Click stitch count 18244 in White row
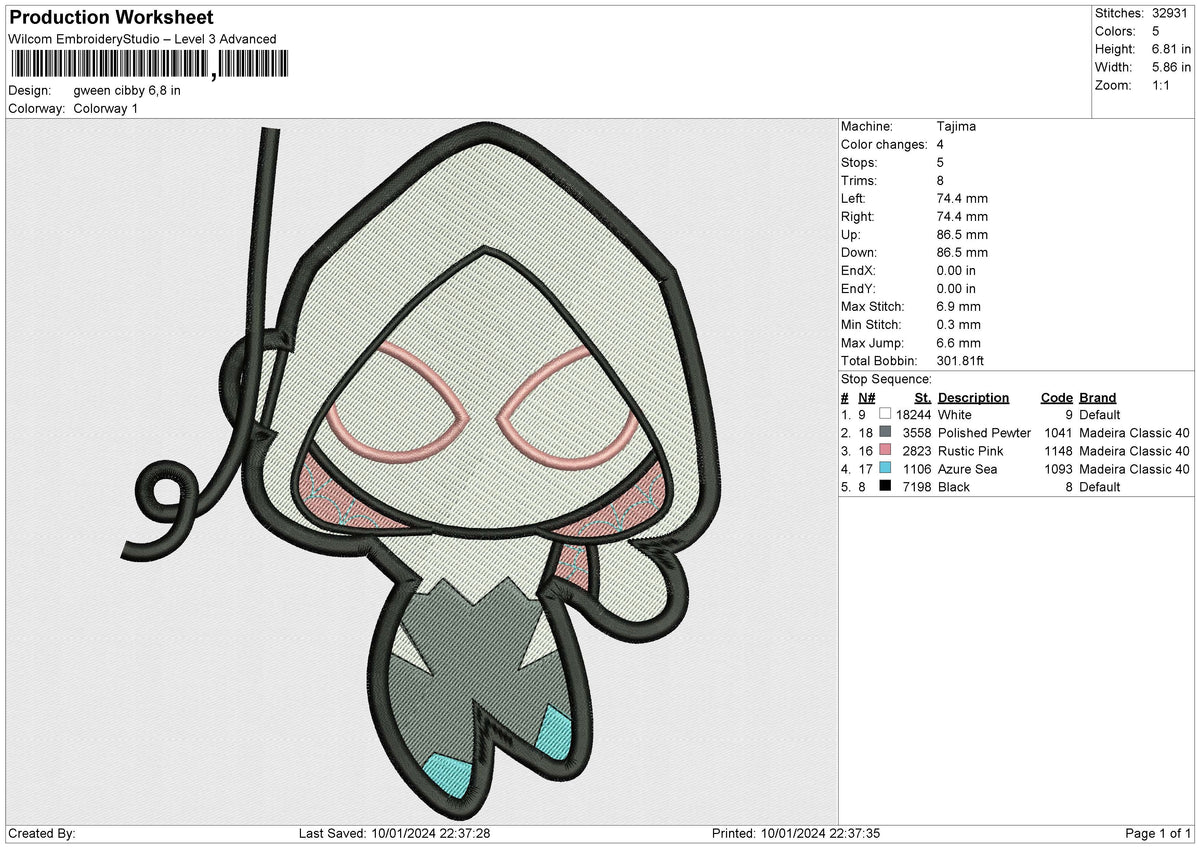Screen dimensions: 1200x848 pyautogui.click(x=914, y=415)
